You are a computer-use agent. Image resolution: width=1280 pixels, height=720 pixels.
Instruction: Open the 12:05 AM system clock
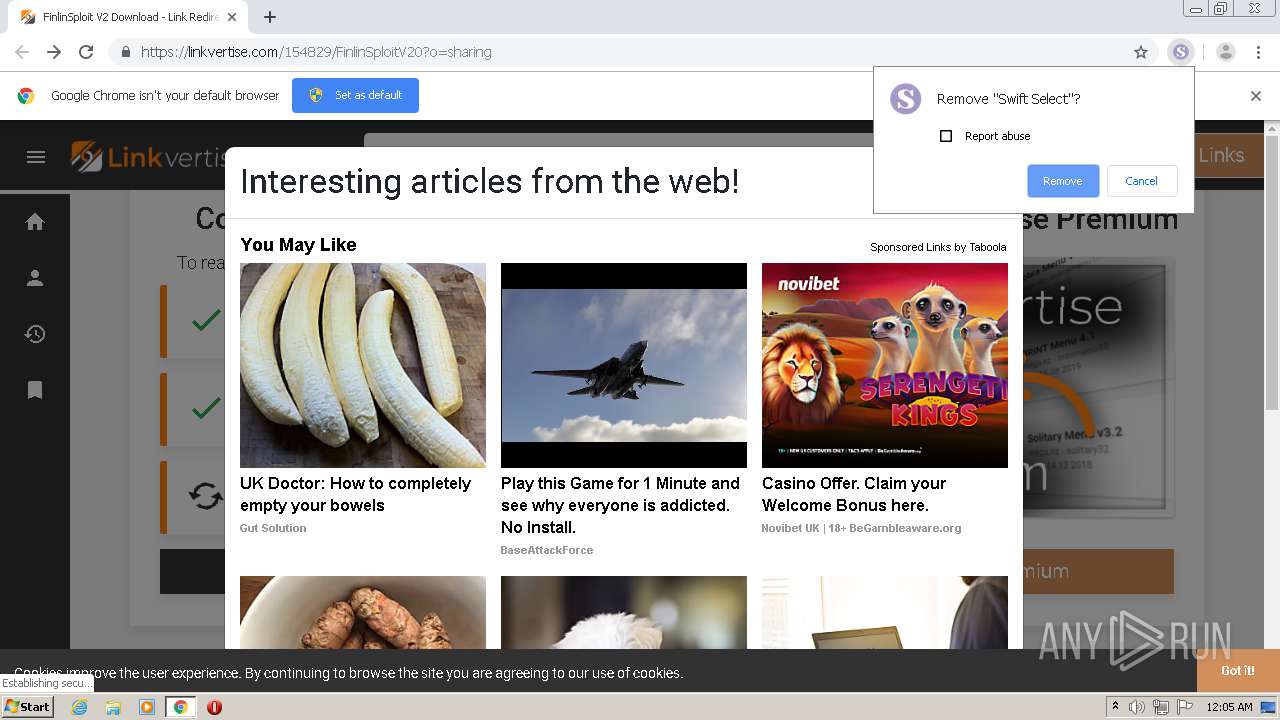pyautogui.click(x=1229, y=707)
